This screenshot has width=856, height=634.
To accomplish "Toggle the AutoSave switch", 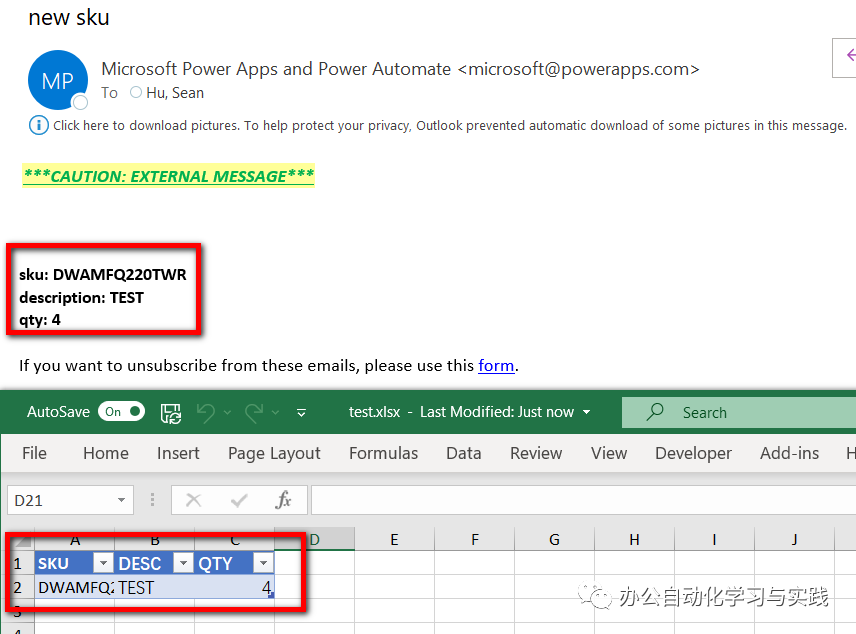I will point(122,412).
